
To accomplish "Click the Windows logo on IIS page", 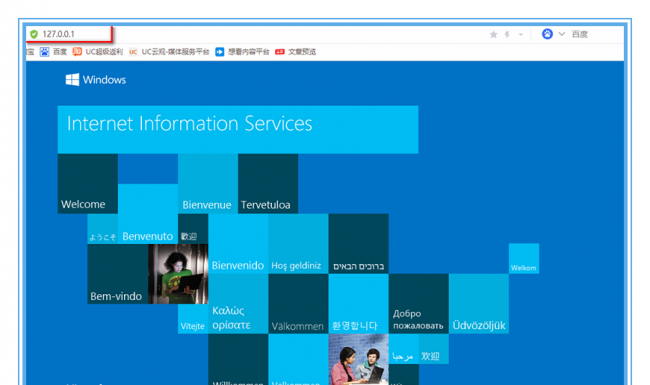I will tap(96, 80).
